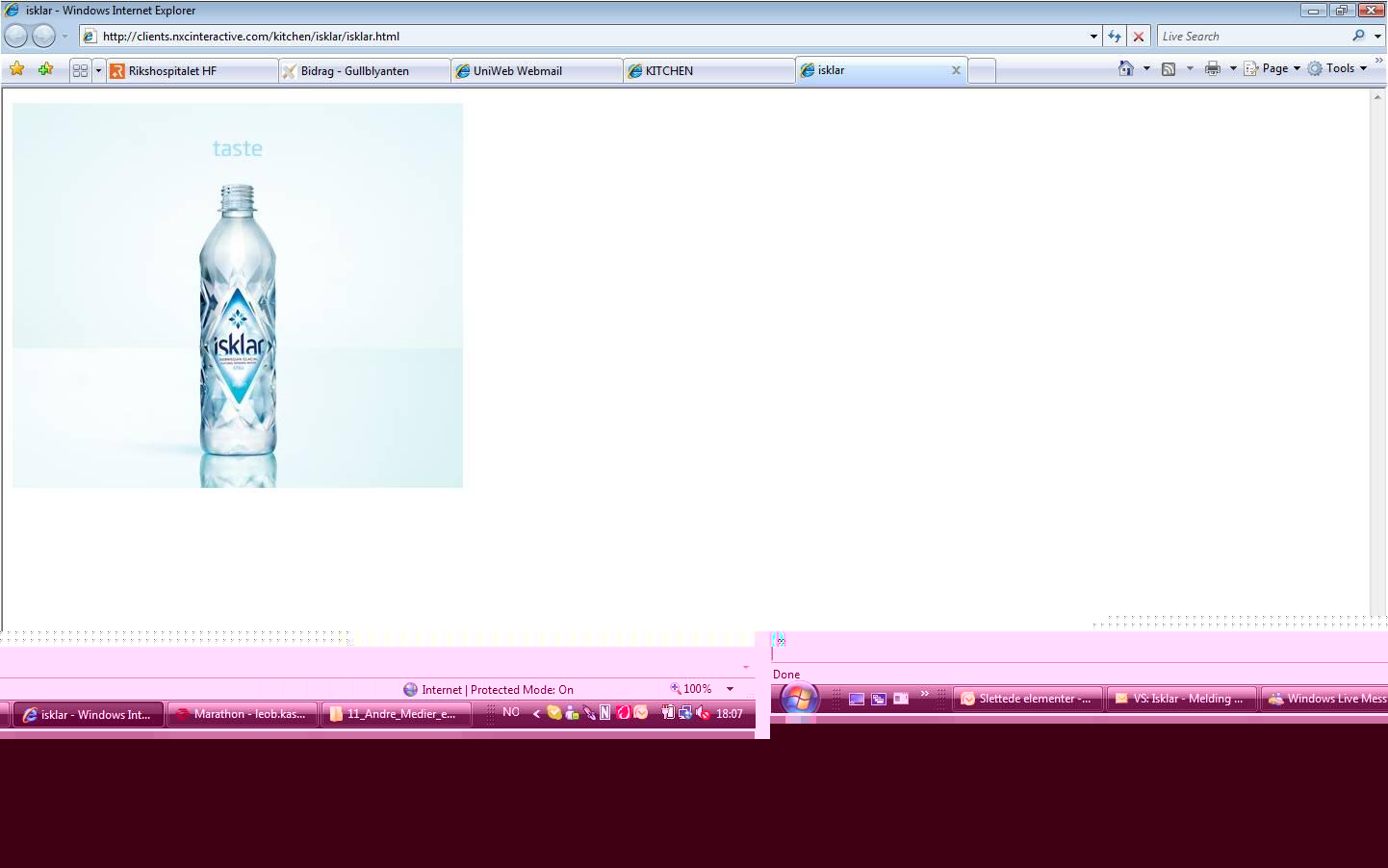
Task: Open VS: Isklar - Melding taskbar button
Action: [x=1181, y=699]
